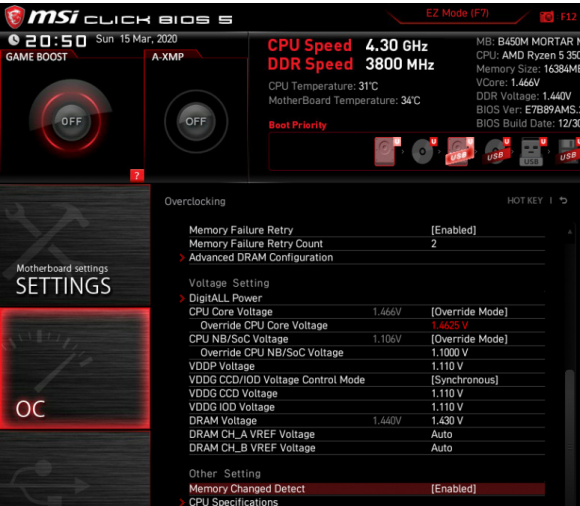The width and height of the screenshot is (580, 506).
Task: Click the CPU Speed 4.30 GHz readout
Action: [348, 45]
